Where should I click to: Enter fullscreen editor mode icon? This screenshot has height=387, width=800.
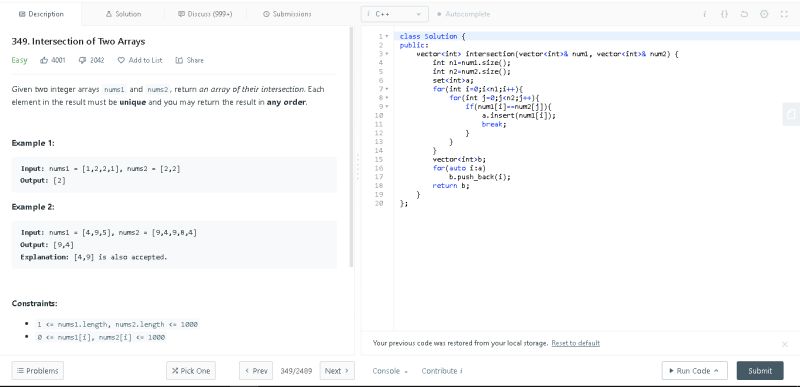tap(784, 14)
